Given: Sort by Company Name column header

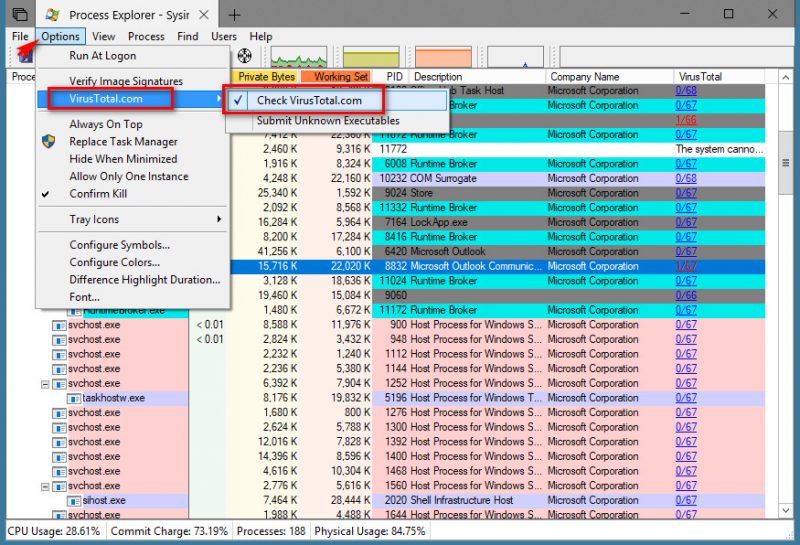Looking at the screenshot, I should click(x=610, y=77).
